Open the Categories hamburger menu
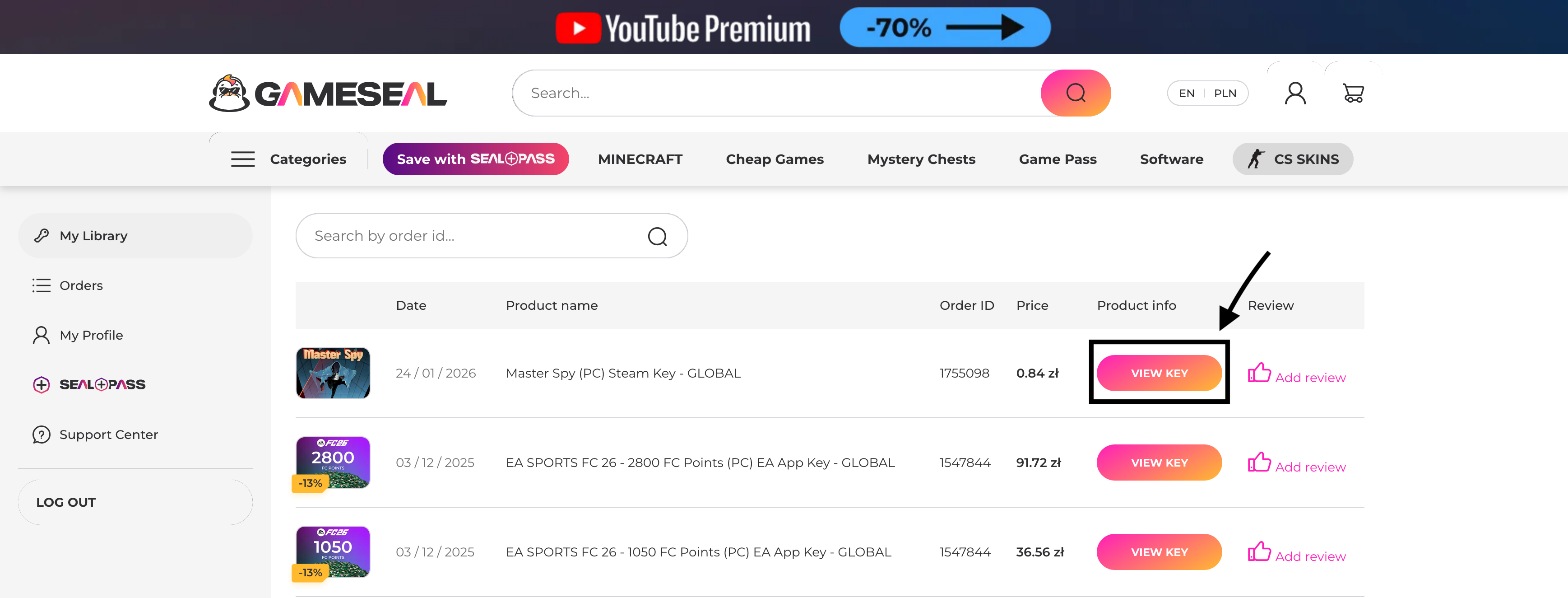 [243, 159]
